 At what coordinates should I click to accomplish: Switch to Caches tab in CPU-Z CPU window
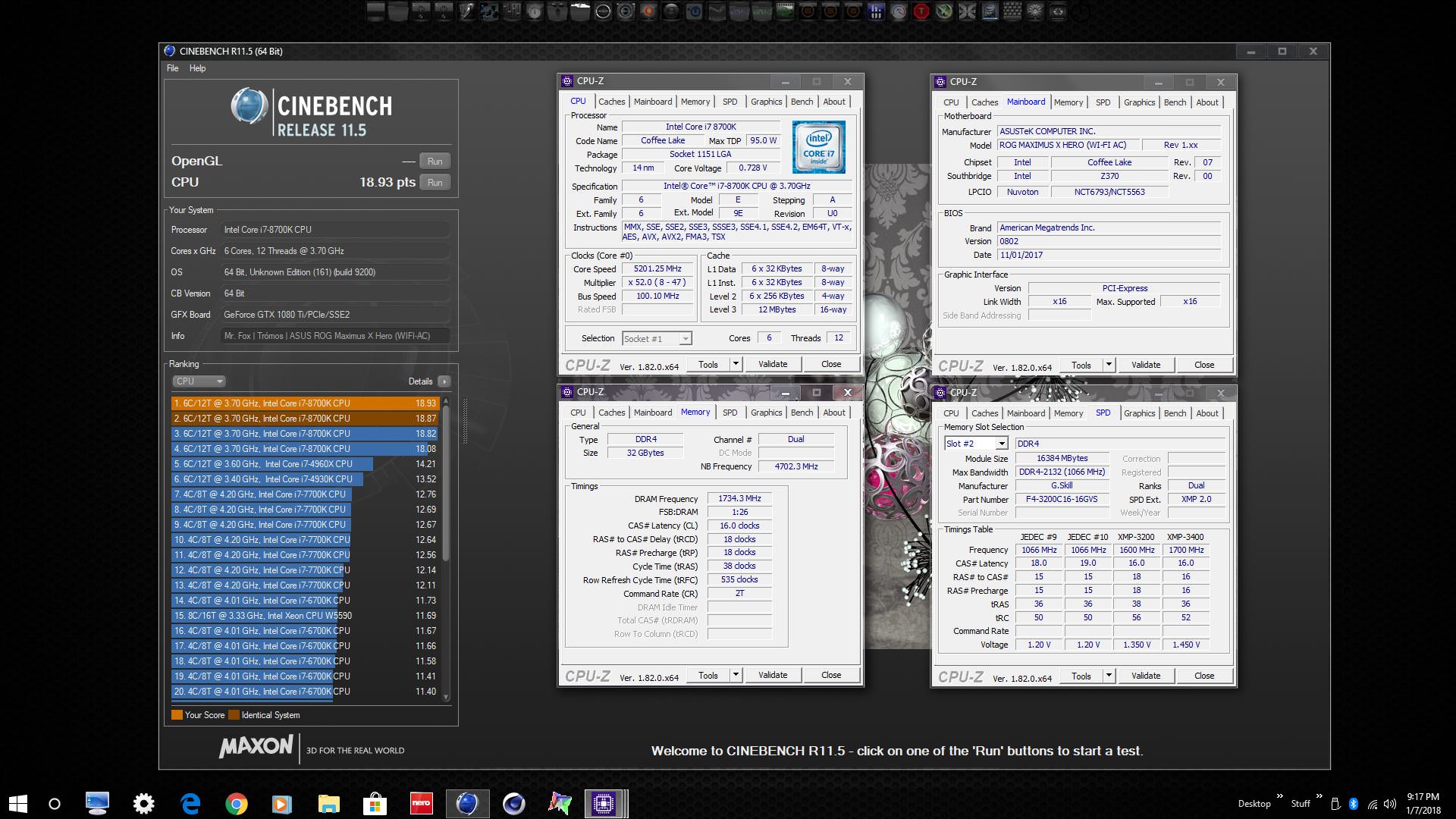[x=611, y=102]
